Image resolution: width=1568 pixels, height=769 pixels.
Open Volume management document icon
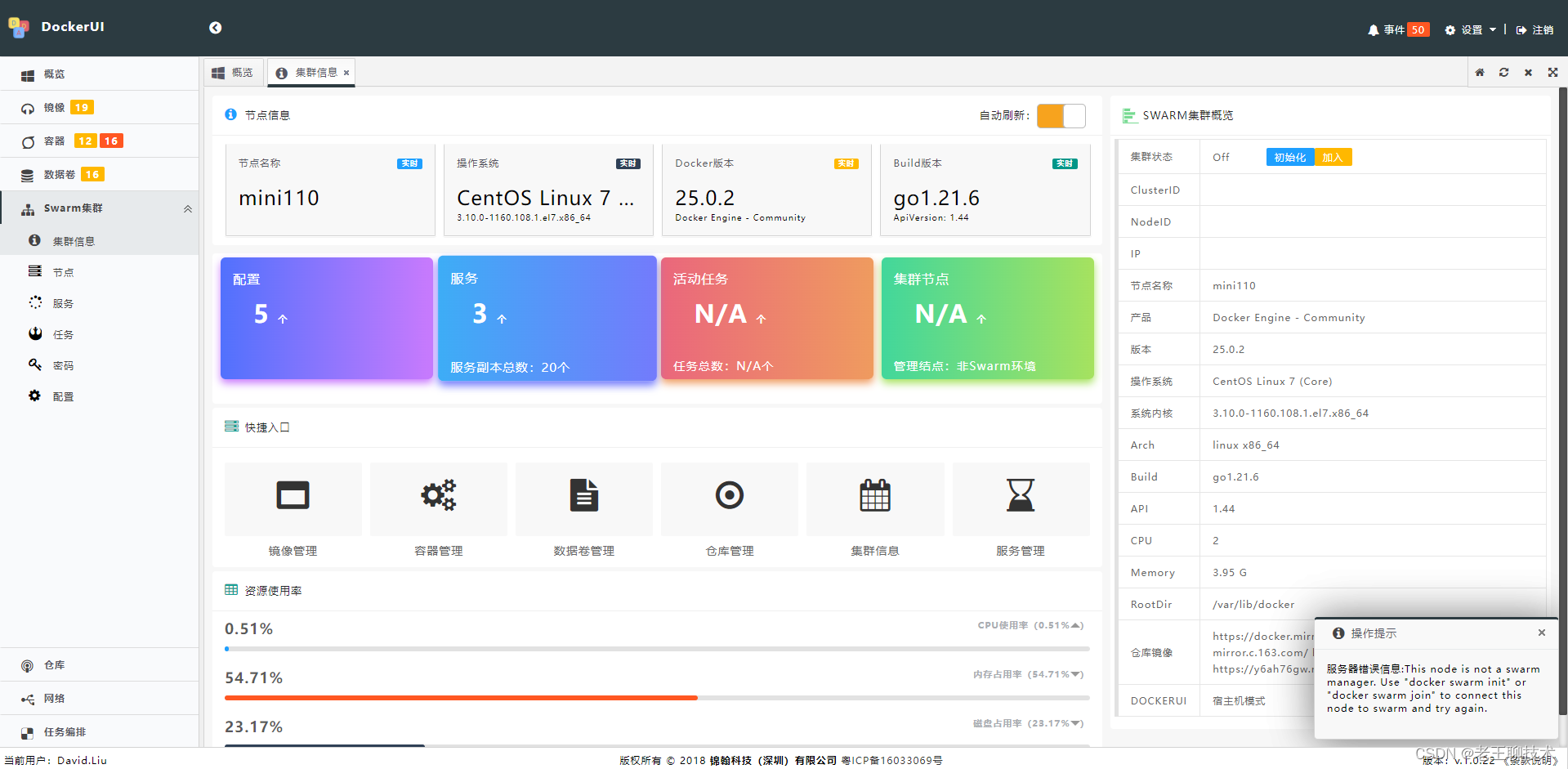[584, 495]
